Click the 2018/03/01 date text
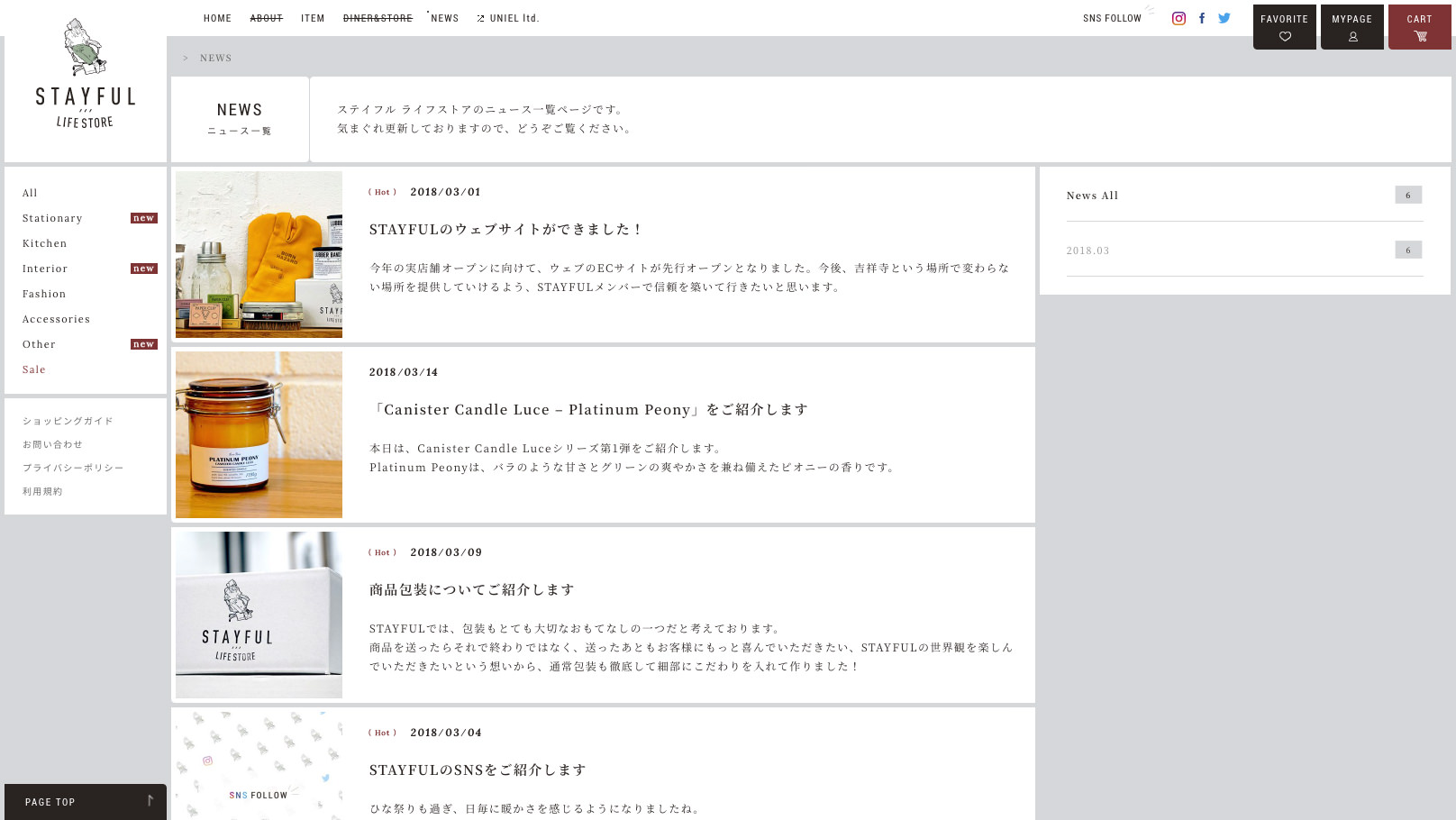 (446, 192)
